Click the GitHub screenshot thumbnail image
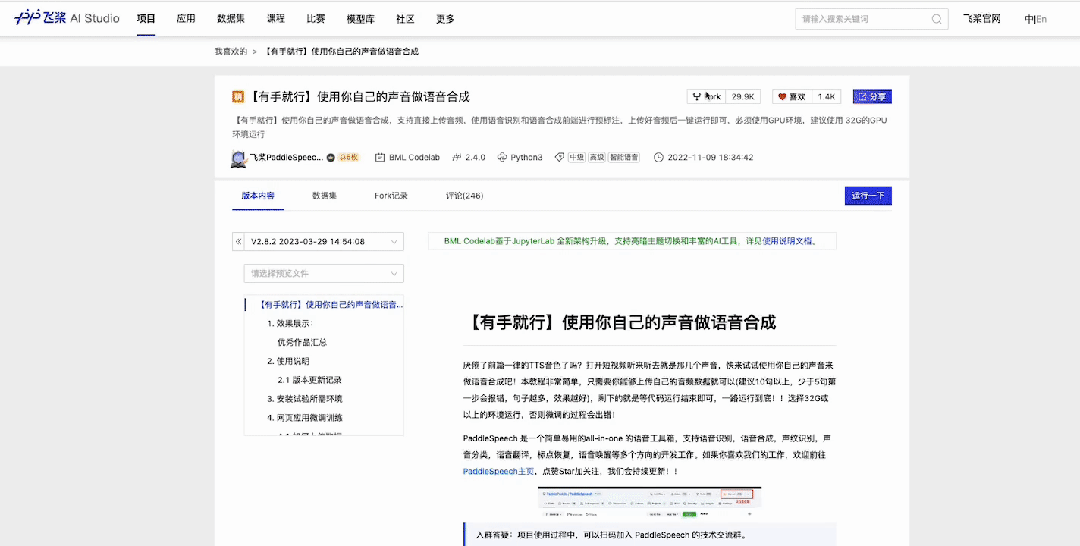Image resolution: width=1080 pixels, height=546 pixels. [x=650, y=503]
